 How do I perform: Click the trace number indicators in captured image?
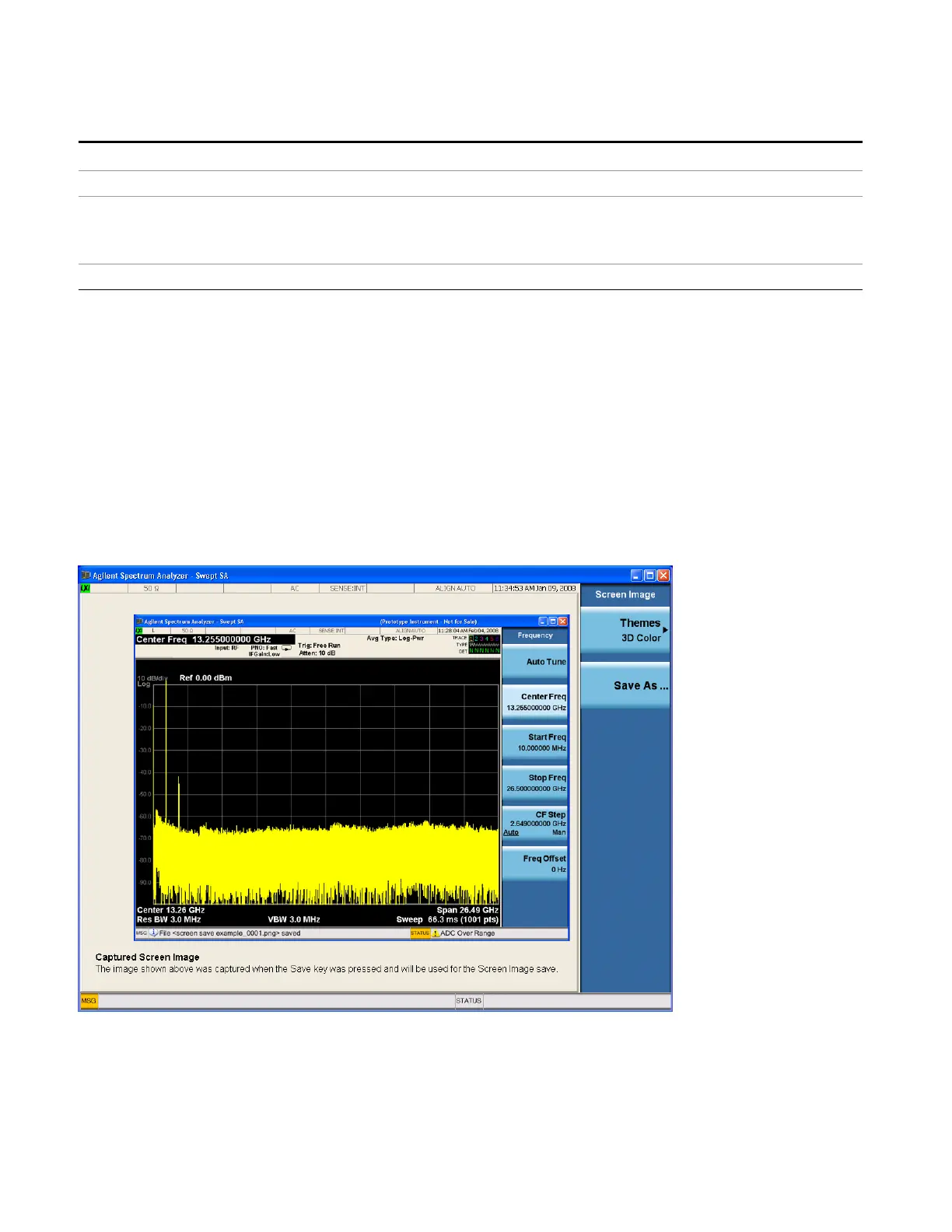485,639
